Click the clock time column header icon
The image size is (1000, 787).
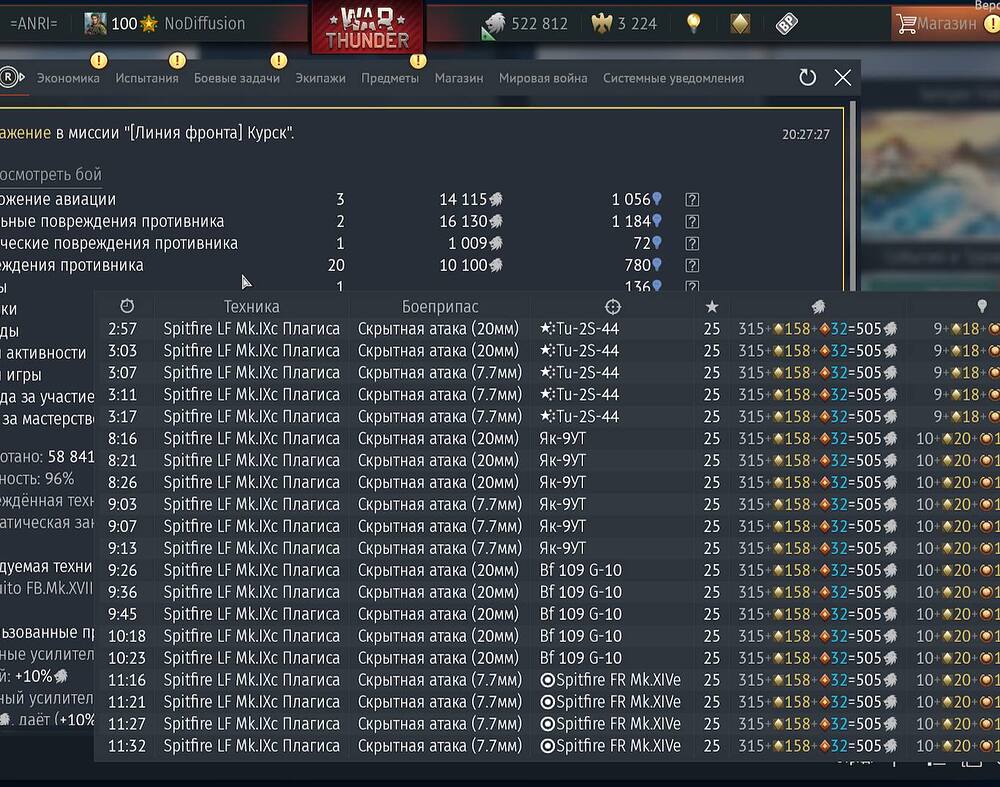127,306
